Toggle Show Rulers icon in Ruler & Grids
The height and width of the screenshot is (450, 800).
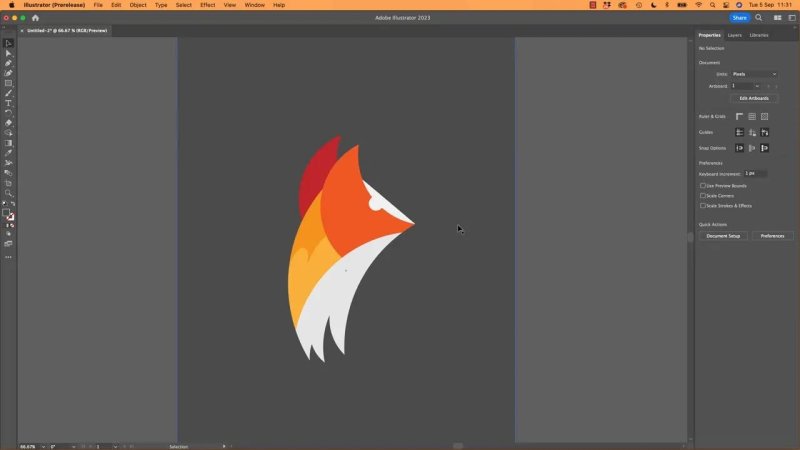click(x=739, y=116)
